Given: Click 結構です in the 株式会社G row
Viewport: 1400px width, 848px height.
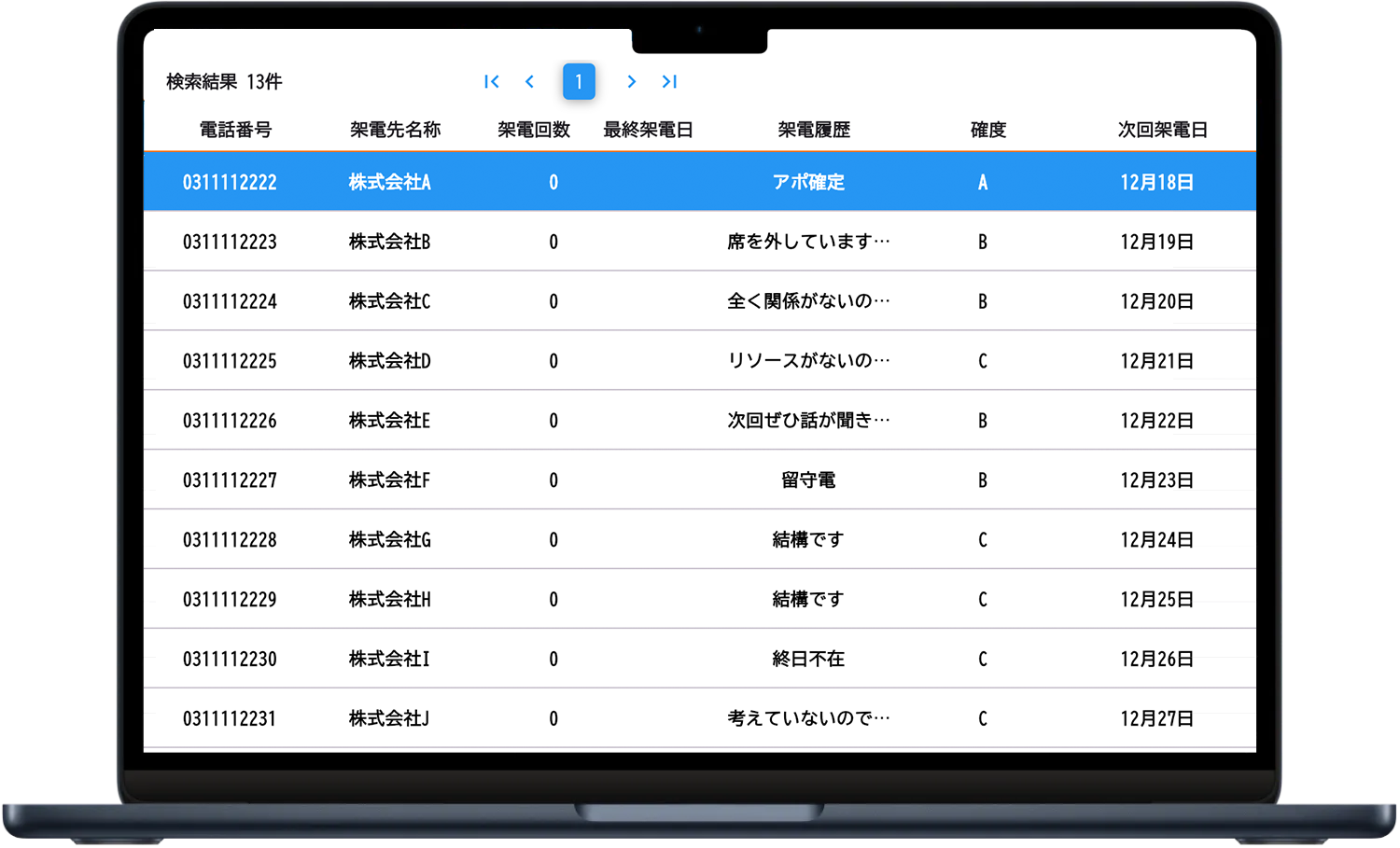Looking at the screenshot, I should (x=808, y=541).
